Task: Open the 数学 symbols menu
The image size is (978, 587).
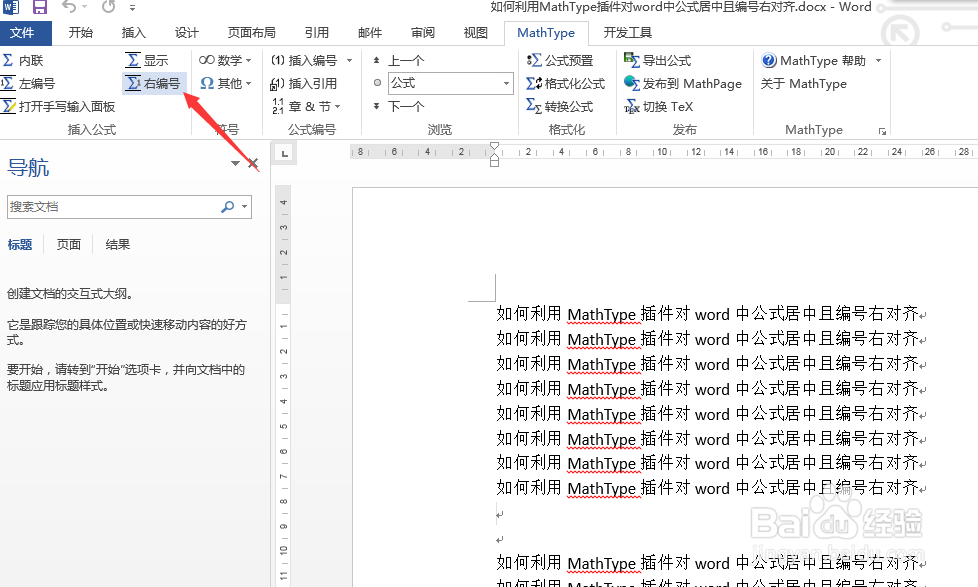Action: tap(225, 61)
